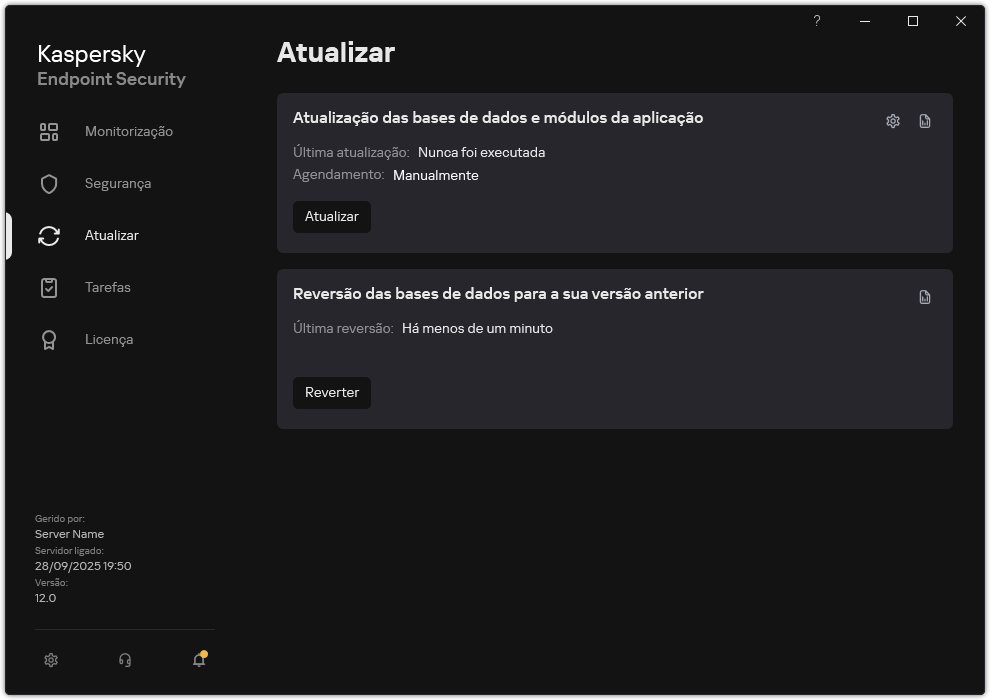Viewport: 990px width, 700px height.
Task: Select the Licença key icon
Action: pyautogui.click(x=48, y=339)
